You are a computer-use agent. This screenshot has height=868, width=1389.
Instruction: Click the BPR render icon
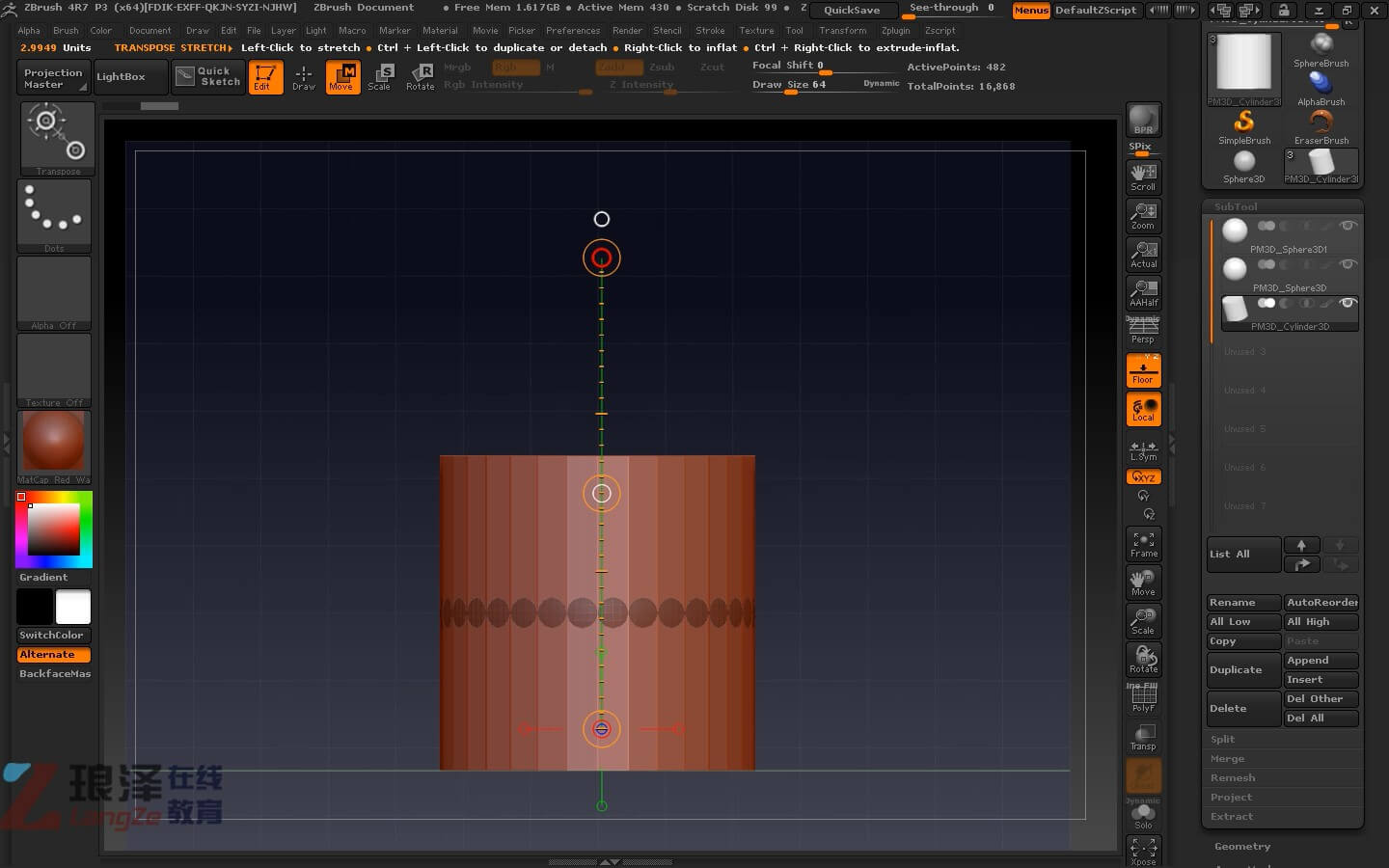click(1143, 120)
